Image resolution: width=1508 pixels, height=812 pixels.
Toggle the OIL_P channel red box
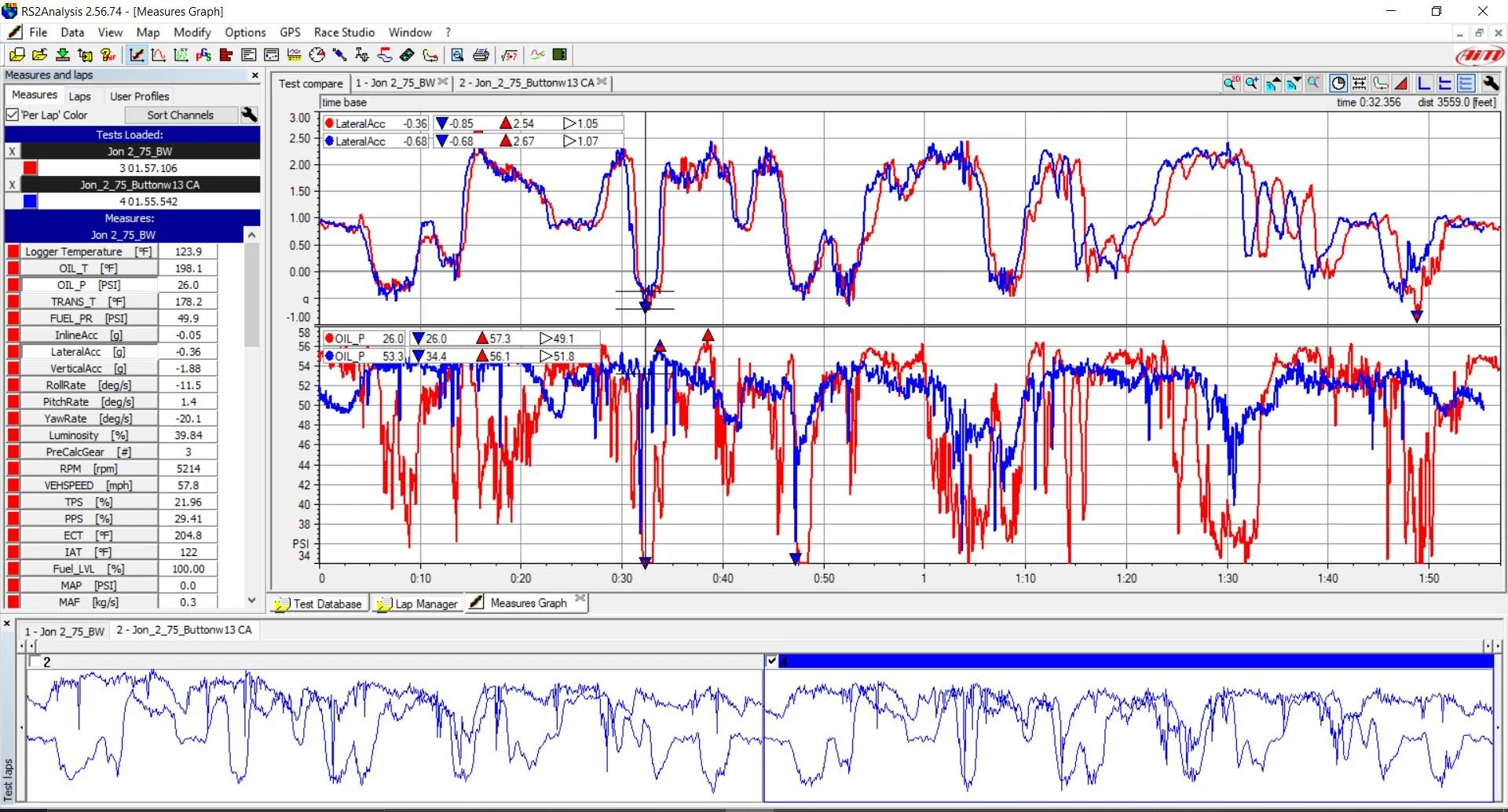click(x=13, y=285)
